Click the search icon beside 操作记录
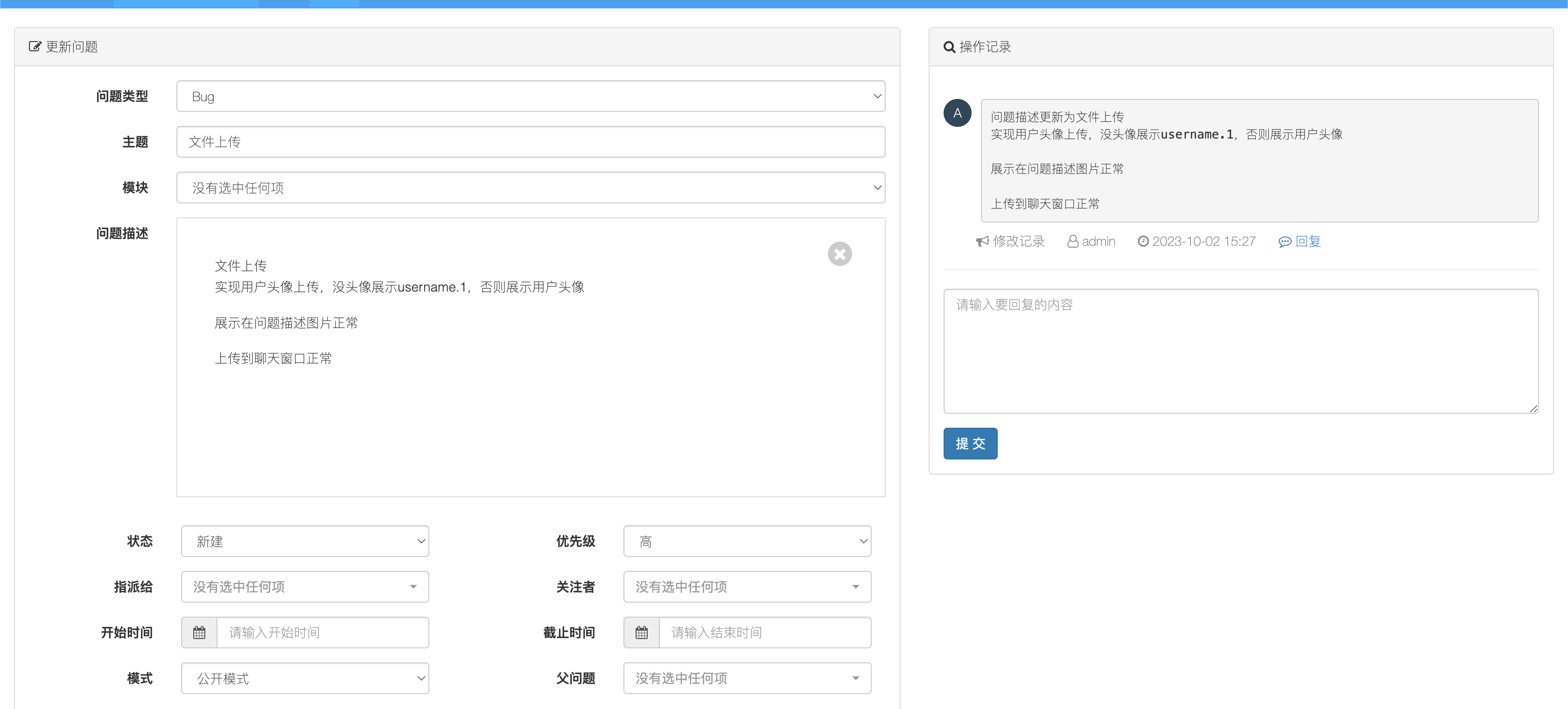1568x709 pixels. [x=949, y=47]
